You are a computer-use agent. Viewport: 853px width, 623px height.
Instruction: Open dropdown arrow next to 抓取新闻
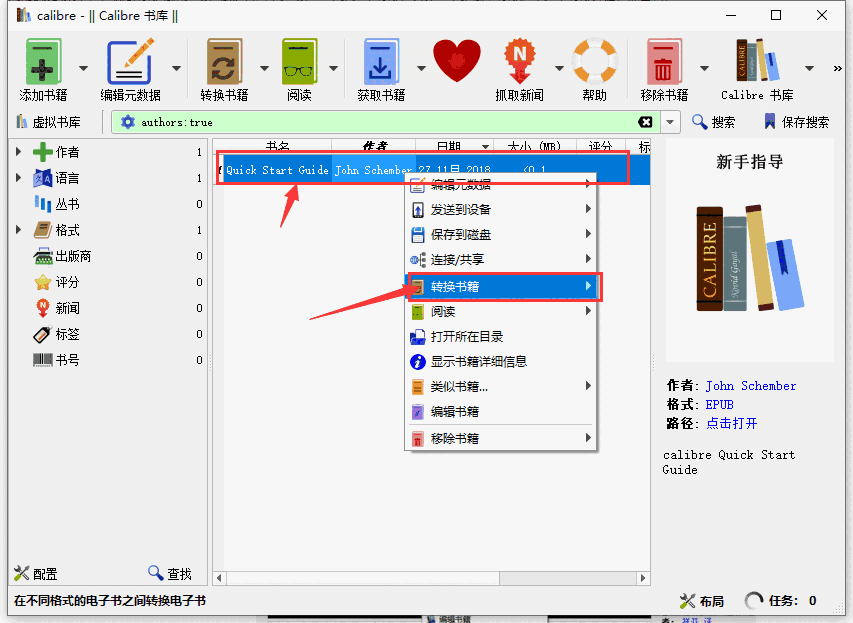coord(559,68)
